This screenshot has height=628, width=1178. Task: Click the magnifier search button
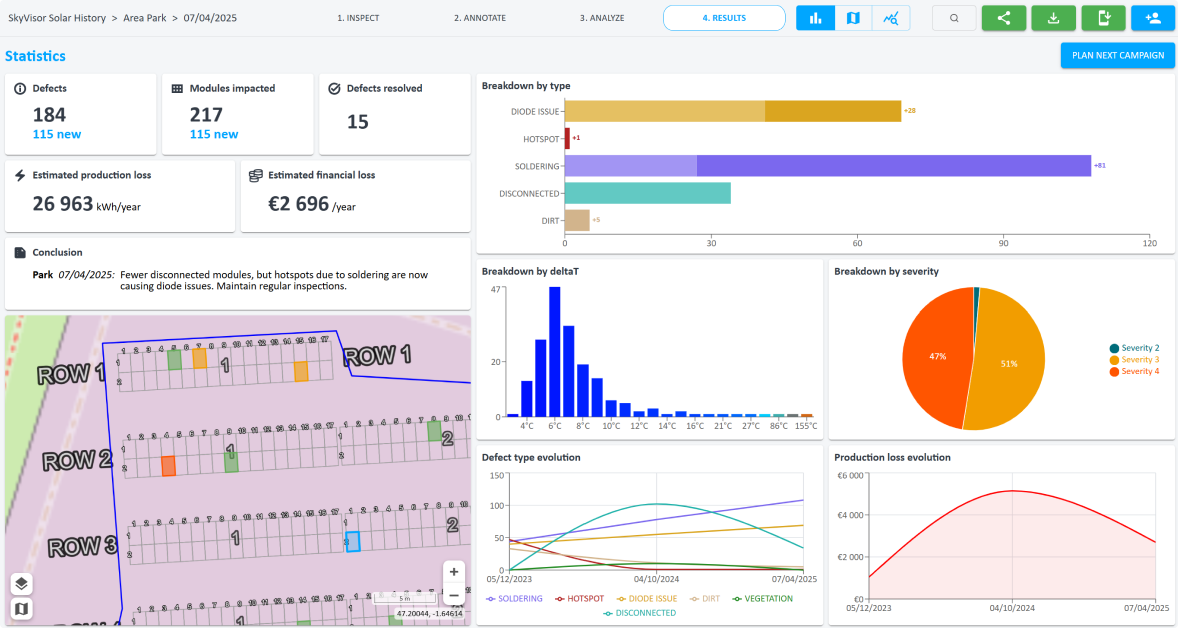pyautogui.click(x=954, y=18)
